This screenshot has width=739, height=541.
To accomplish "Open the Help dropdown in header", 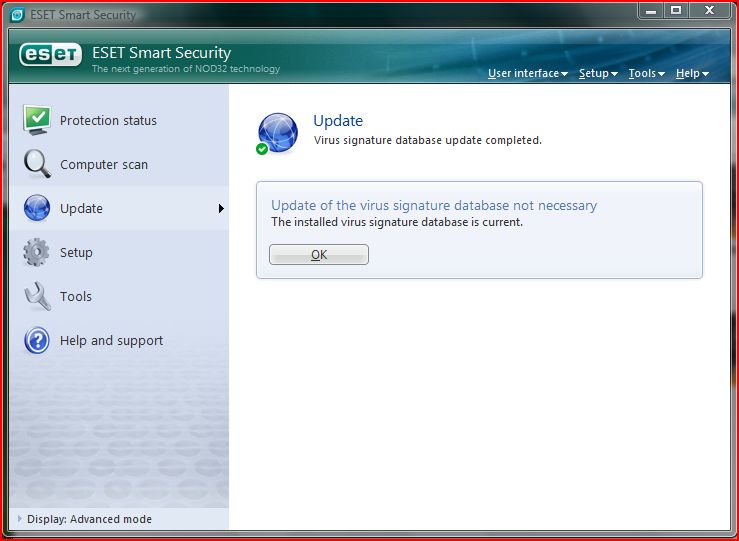I will 692,74.
